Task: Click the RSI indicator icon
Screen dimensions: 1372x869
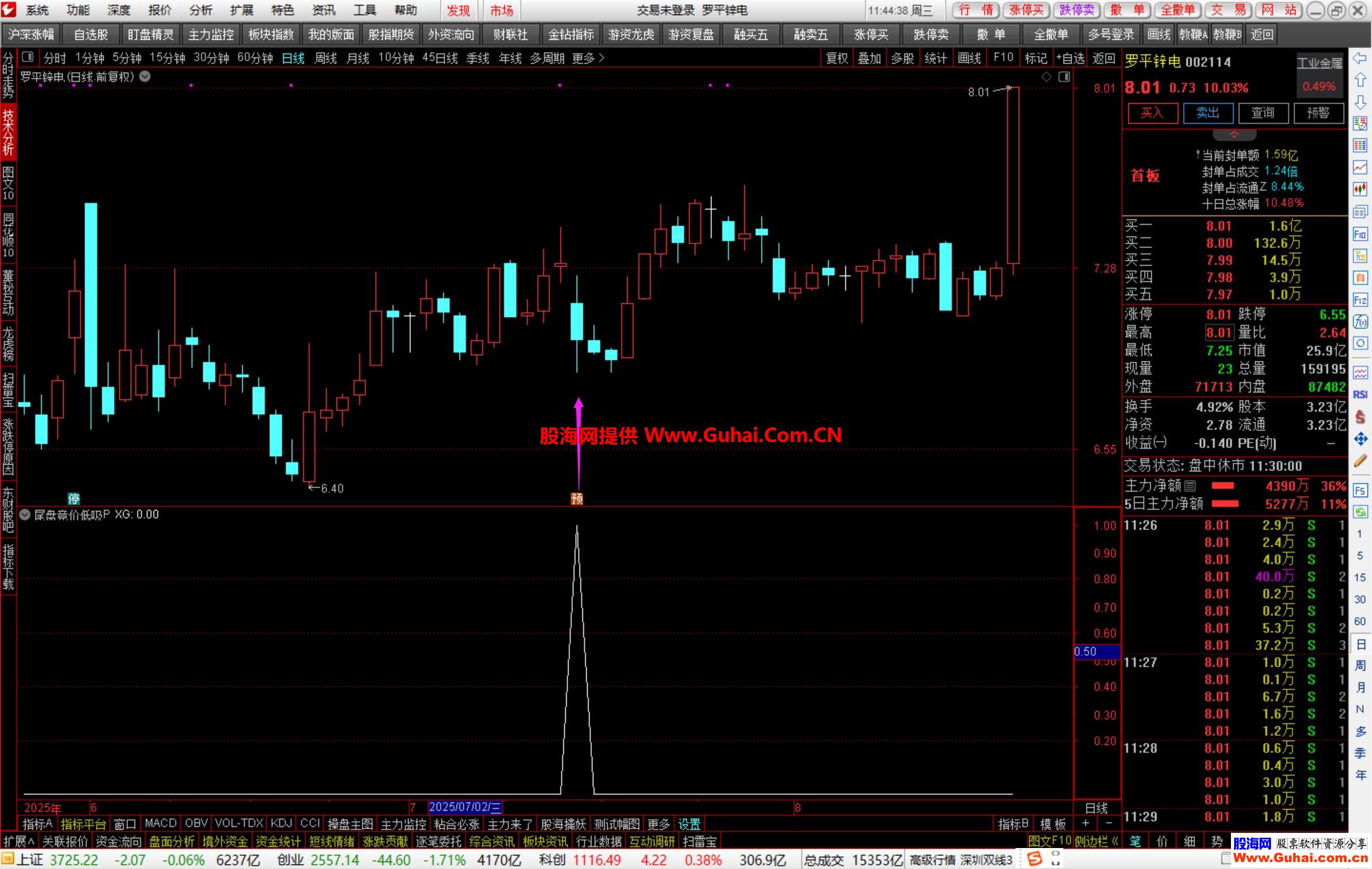Action: click(1360, 394)
